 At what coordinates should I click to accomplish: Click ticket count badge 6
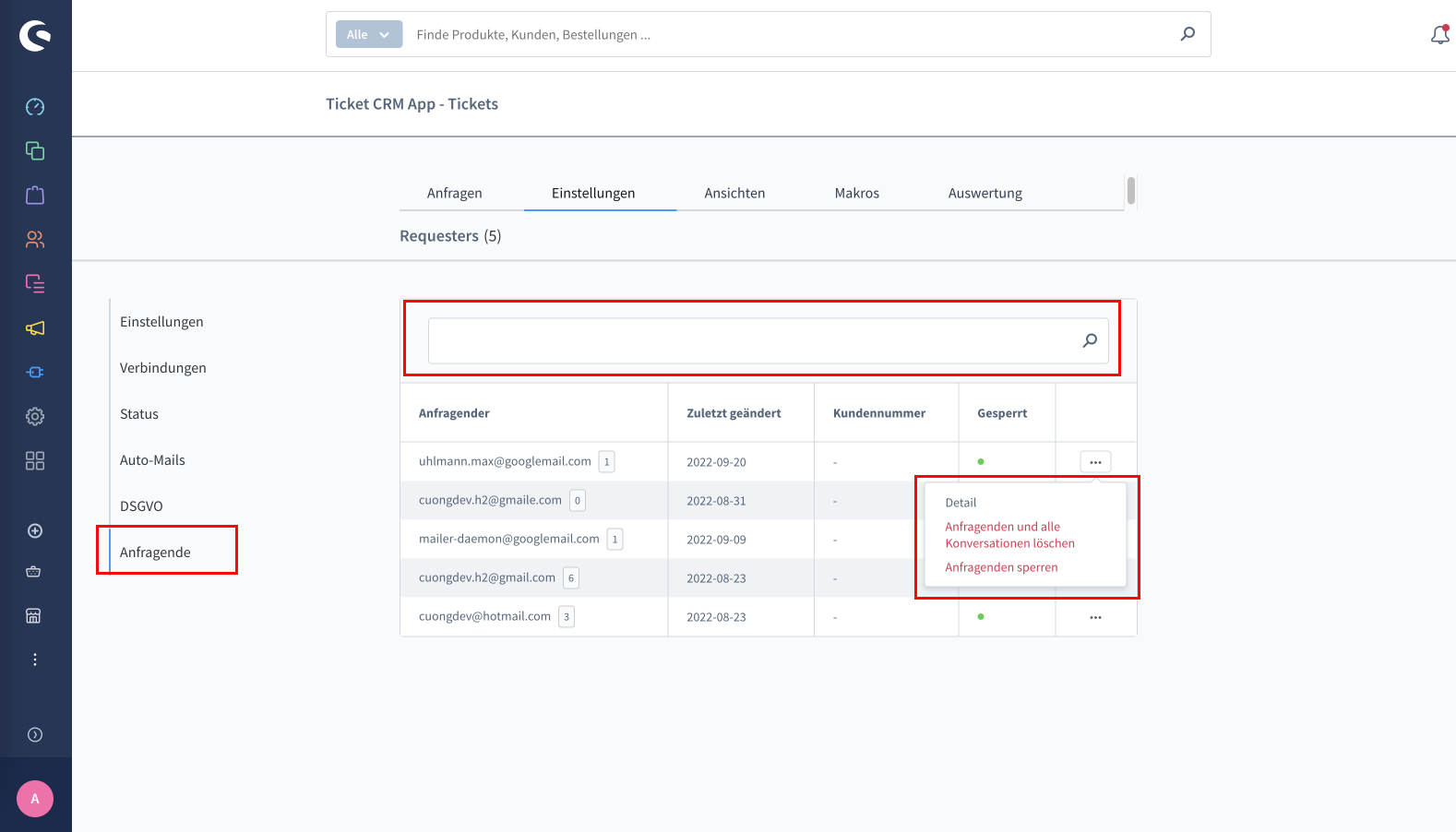(571, 578)
